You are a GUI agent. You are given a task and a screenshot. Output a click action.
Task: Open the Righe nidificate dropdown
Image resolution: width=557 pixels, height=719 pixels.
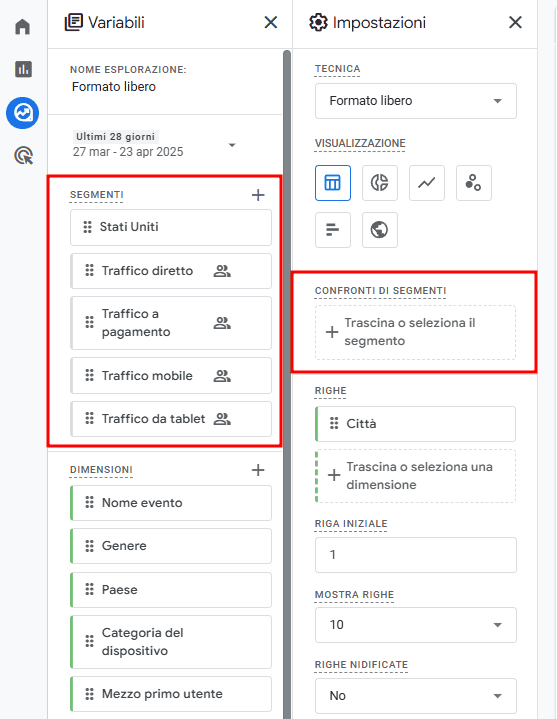click(416, 696)
